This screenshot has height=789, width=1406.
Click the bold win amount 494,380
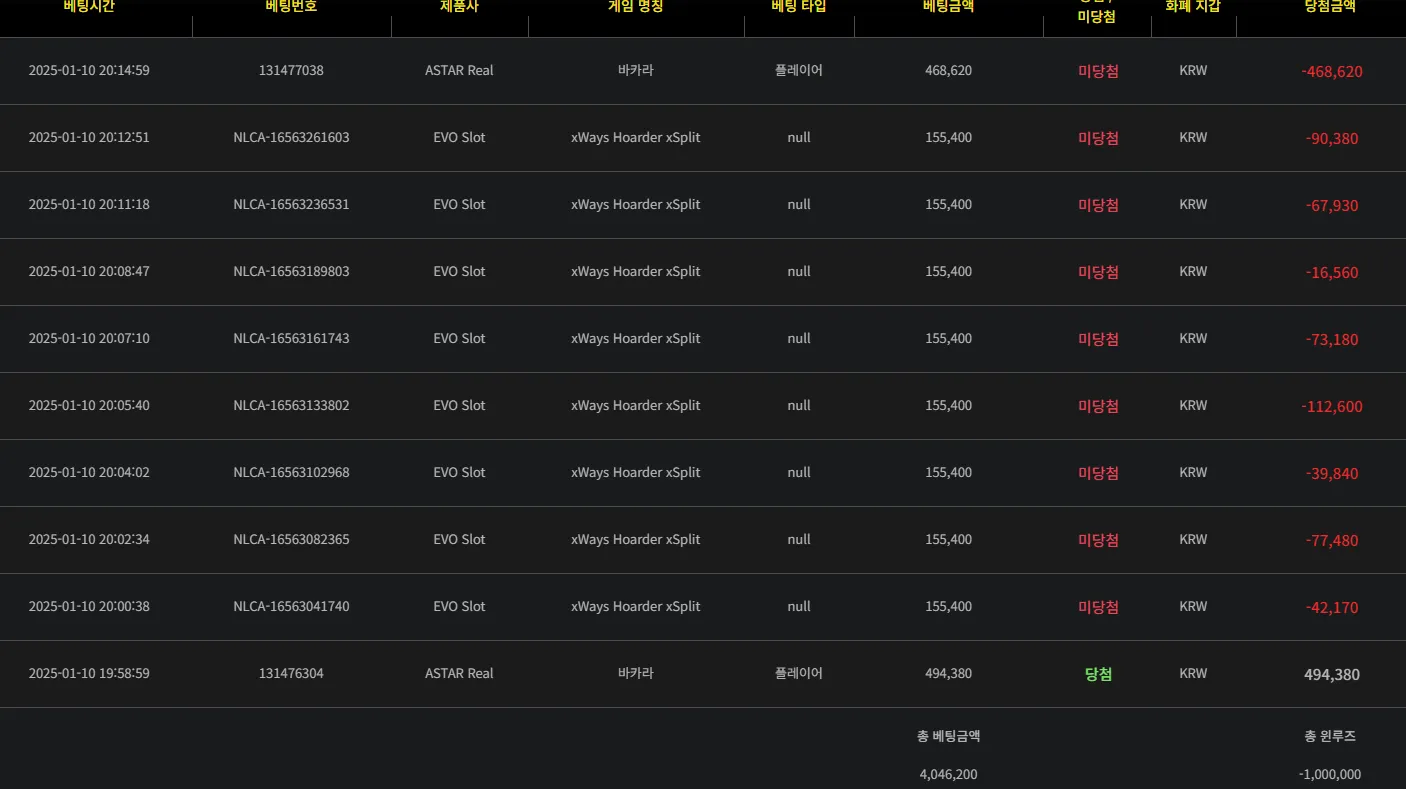click(x=1332, y=675)
